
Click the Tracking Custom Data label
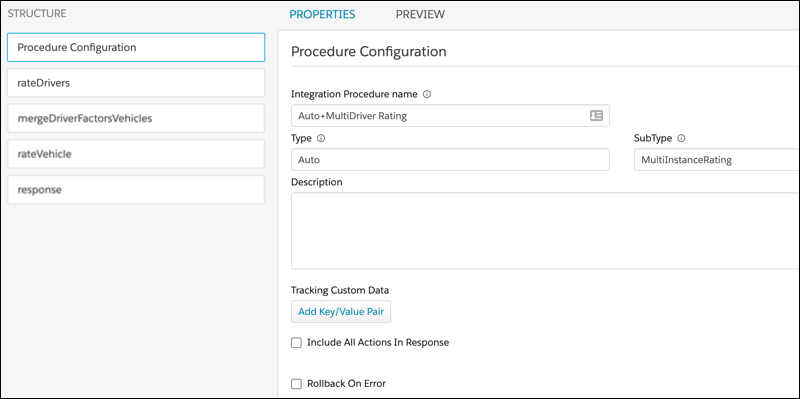(340, 290)
